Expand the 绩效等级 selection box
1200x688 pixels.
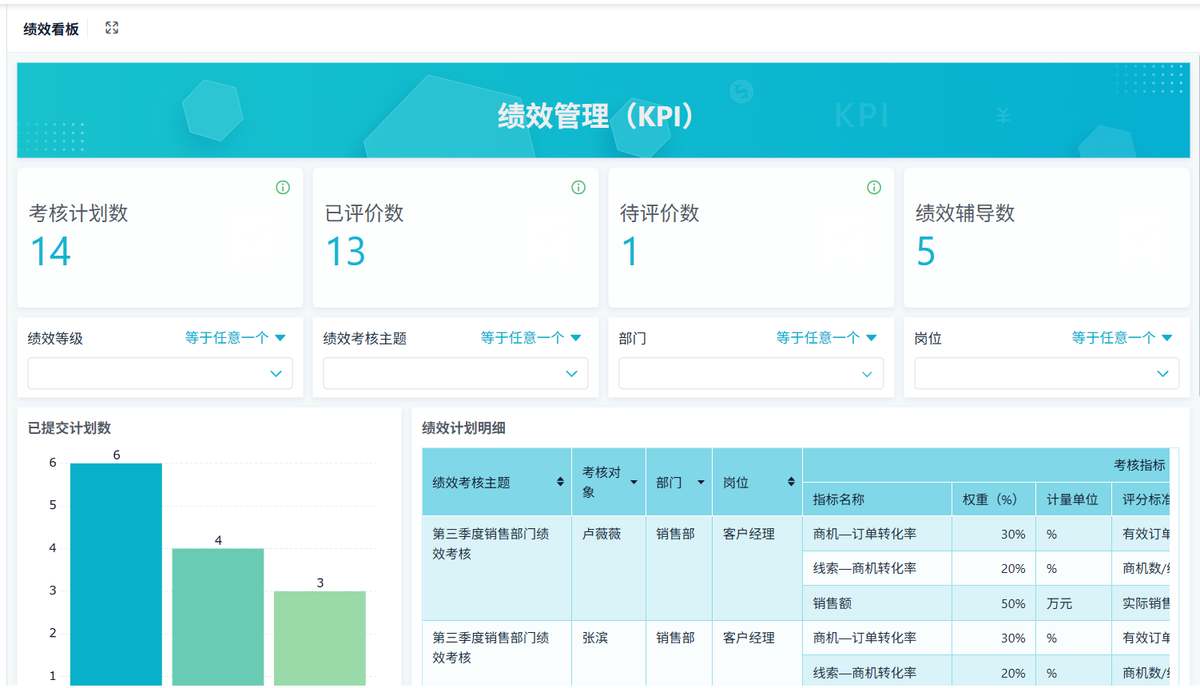160,373
